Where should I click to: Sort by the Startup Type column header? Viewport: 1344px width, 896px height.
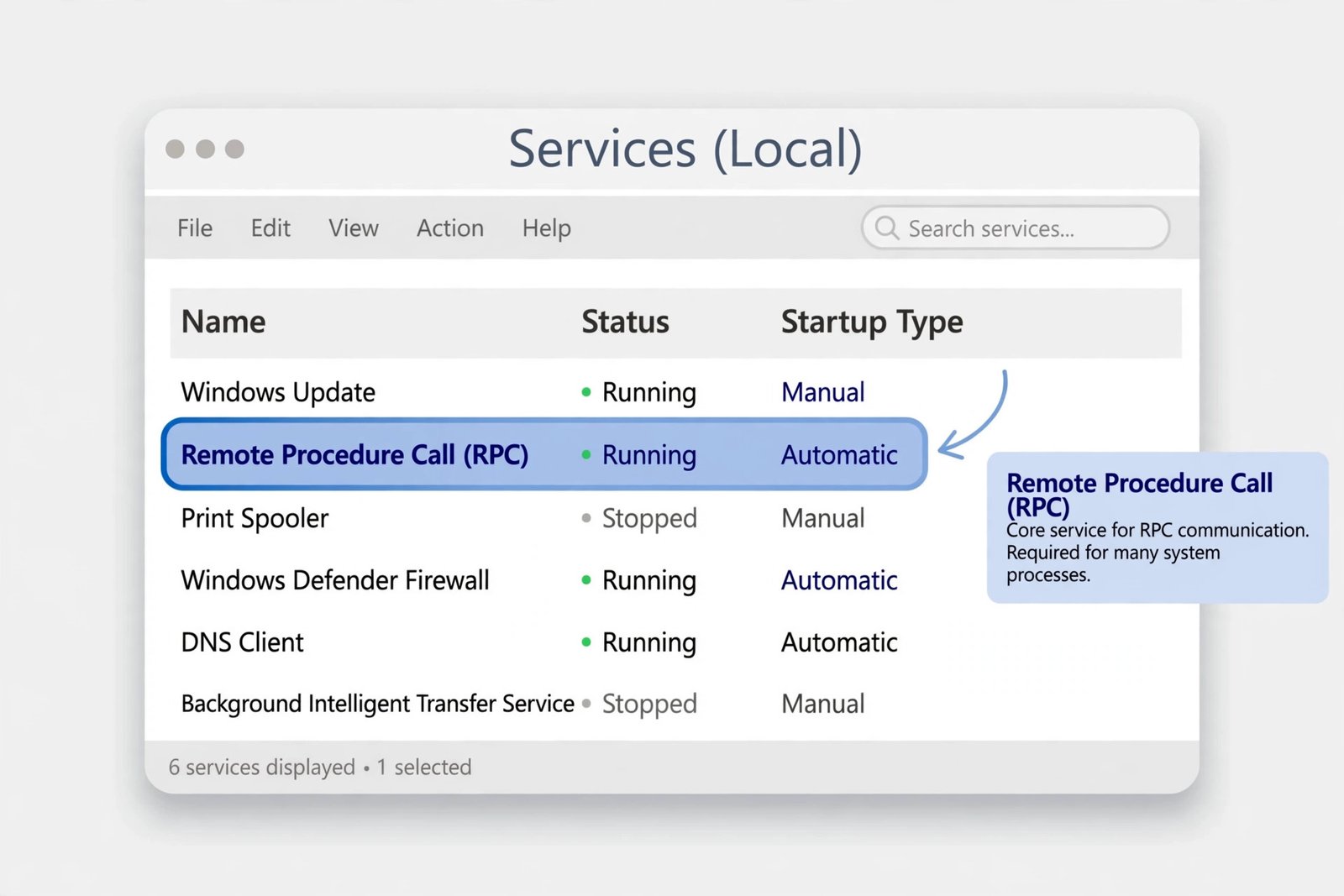click(x=872, y=323)
